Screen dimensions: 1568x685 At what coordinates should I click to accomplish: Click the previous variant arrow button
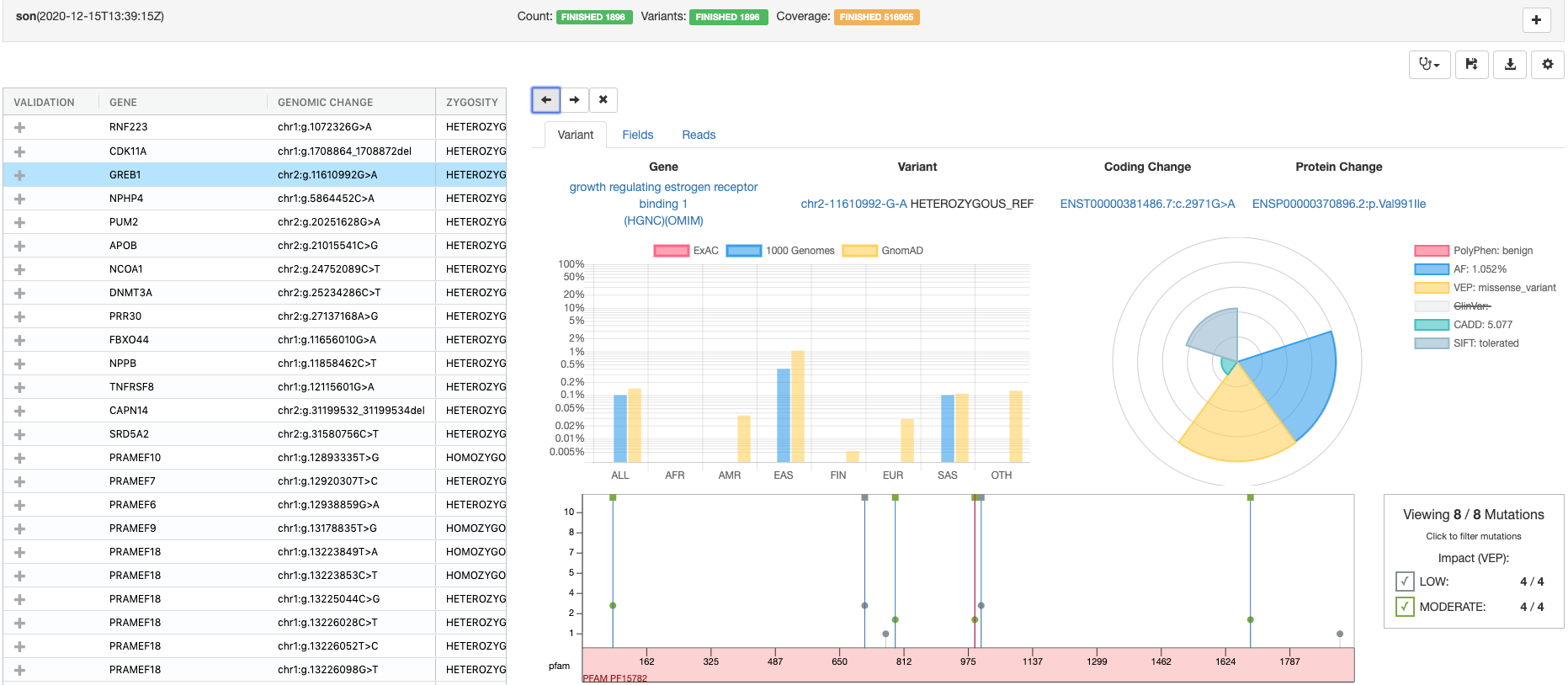546,100
